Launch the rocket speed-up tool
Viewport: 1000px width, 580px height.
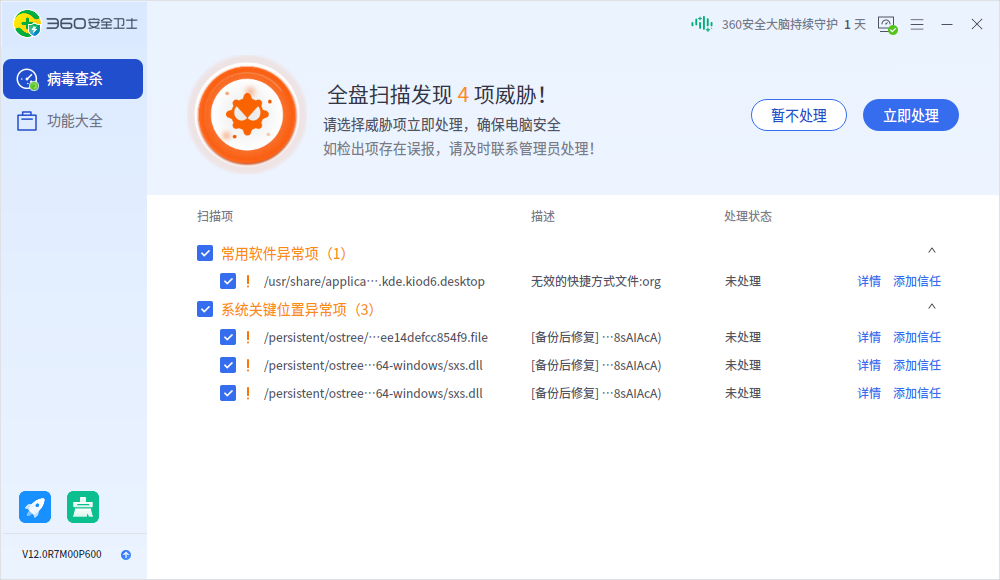click(35, 507)
